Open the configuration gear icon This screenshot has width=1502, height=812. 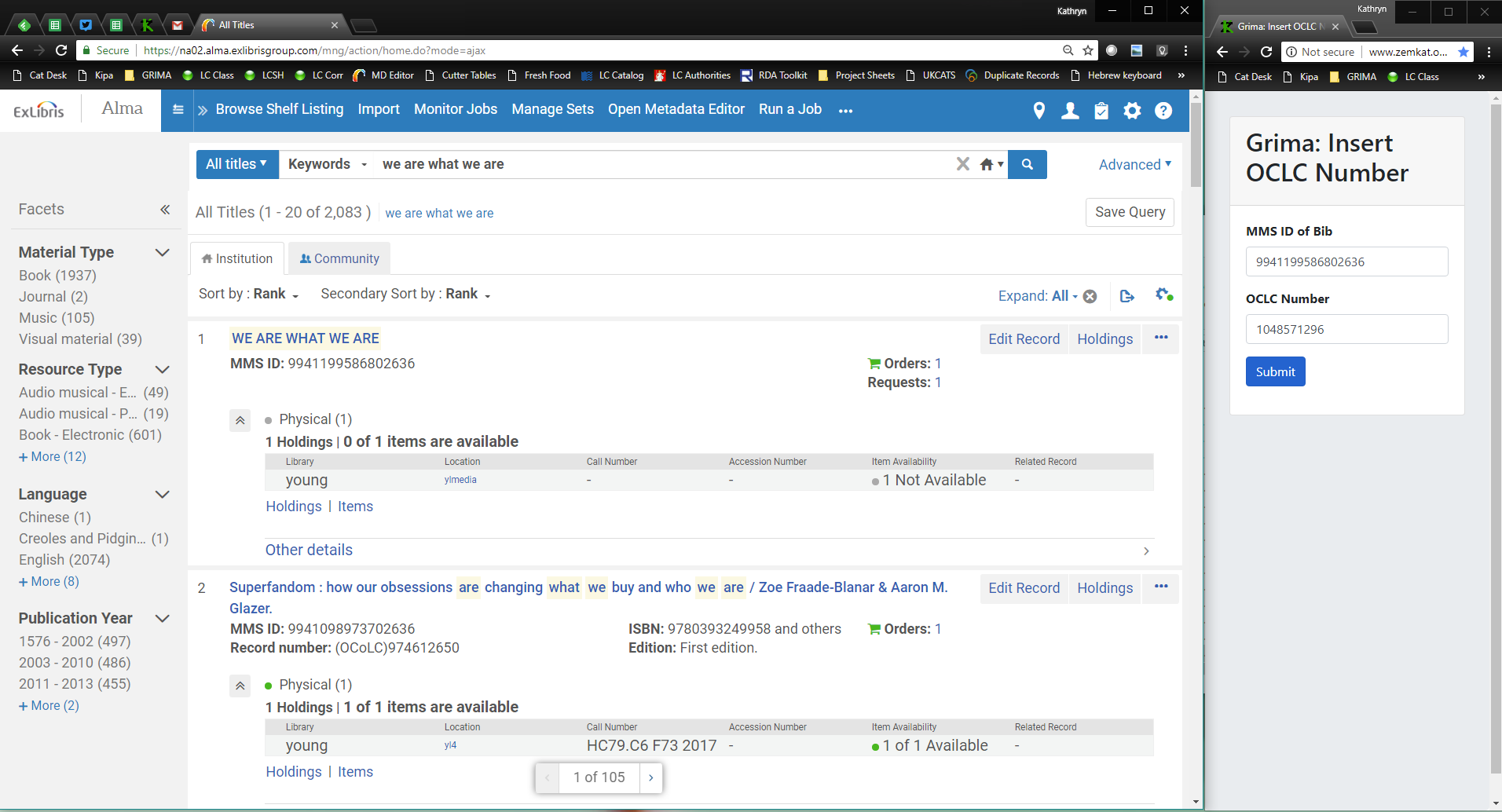(1132, 111)
